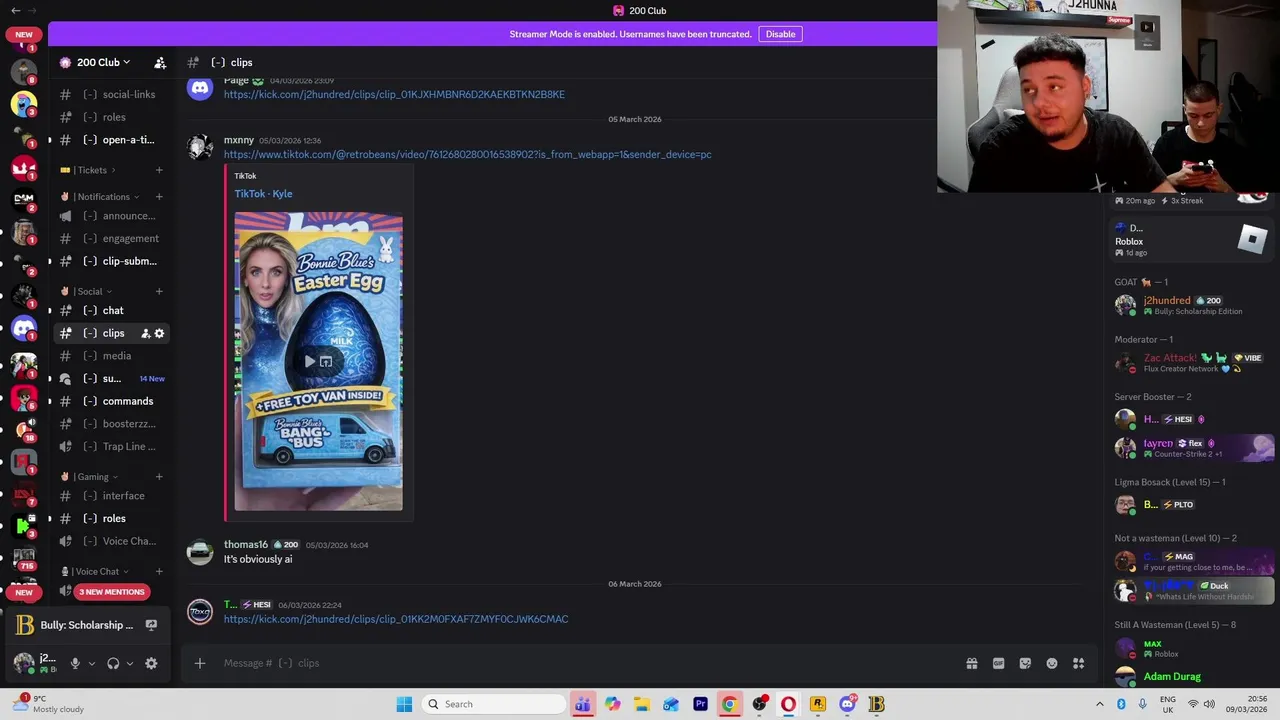Open the TikTok retrobeans video link
This screenshot has width=1280, height=720.
click(x=468, y=154)
